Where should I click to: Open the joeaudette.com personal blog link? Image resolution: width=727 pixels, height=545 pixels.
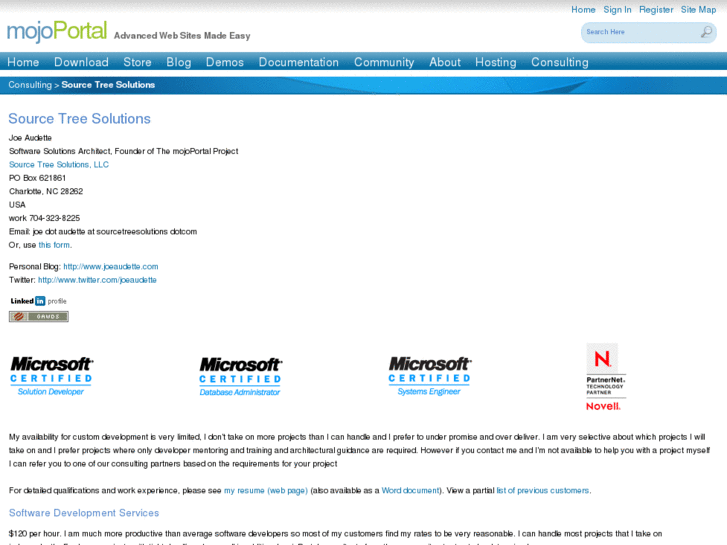pos(111,267)
